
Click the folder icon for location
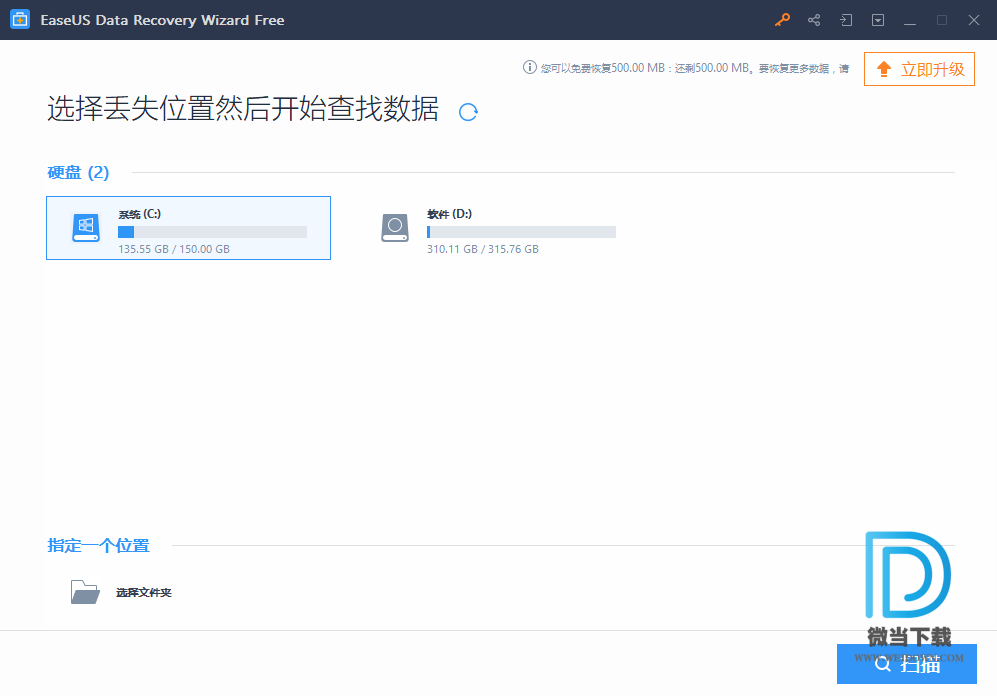click(85, 592)
